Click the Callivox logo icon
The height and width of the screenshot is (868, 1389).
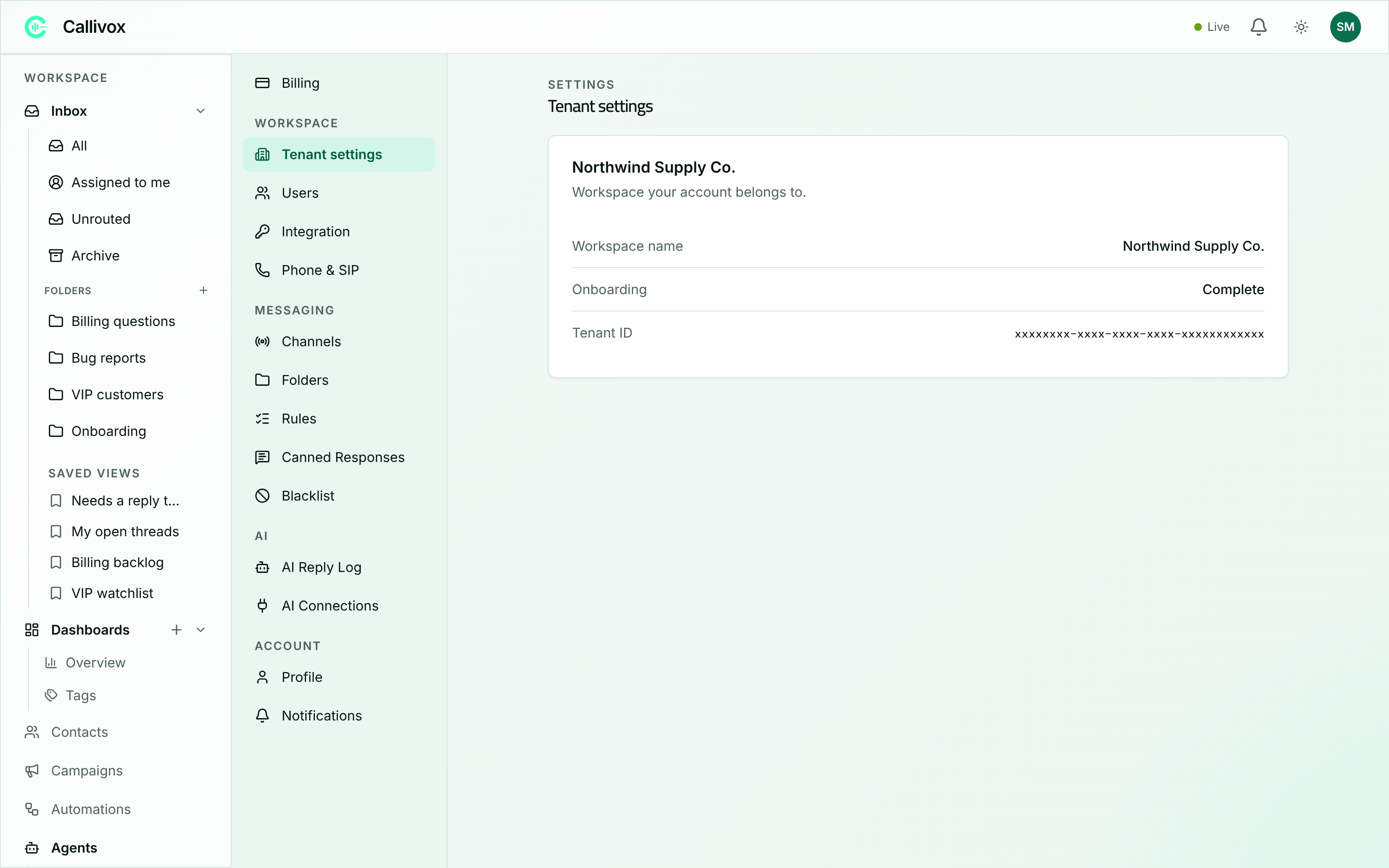pos(36,27)
